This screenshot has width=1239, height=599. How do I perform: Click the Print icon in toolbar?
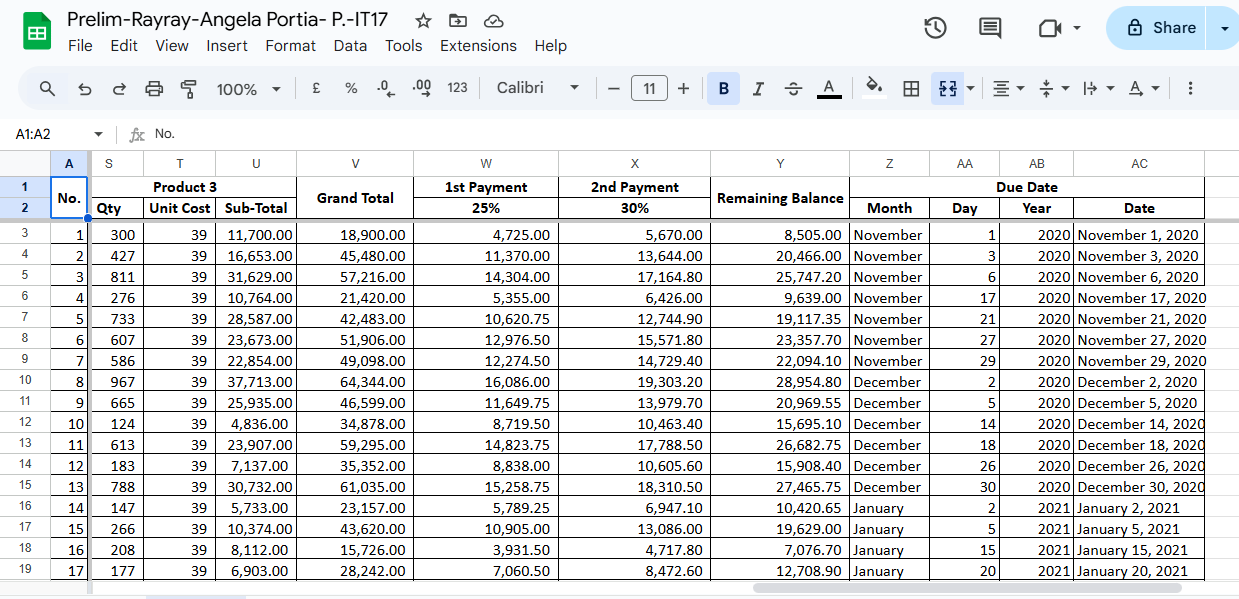154,89
